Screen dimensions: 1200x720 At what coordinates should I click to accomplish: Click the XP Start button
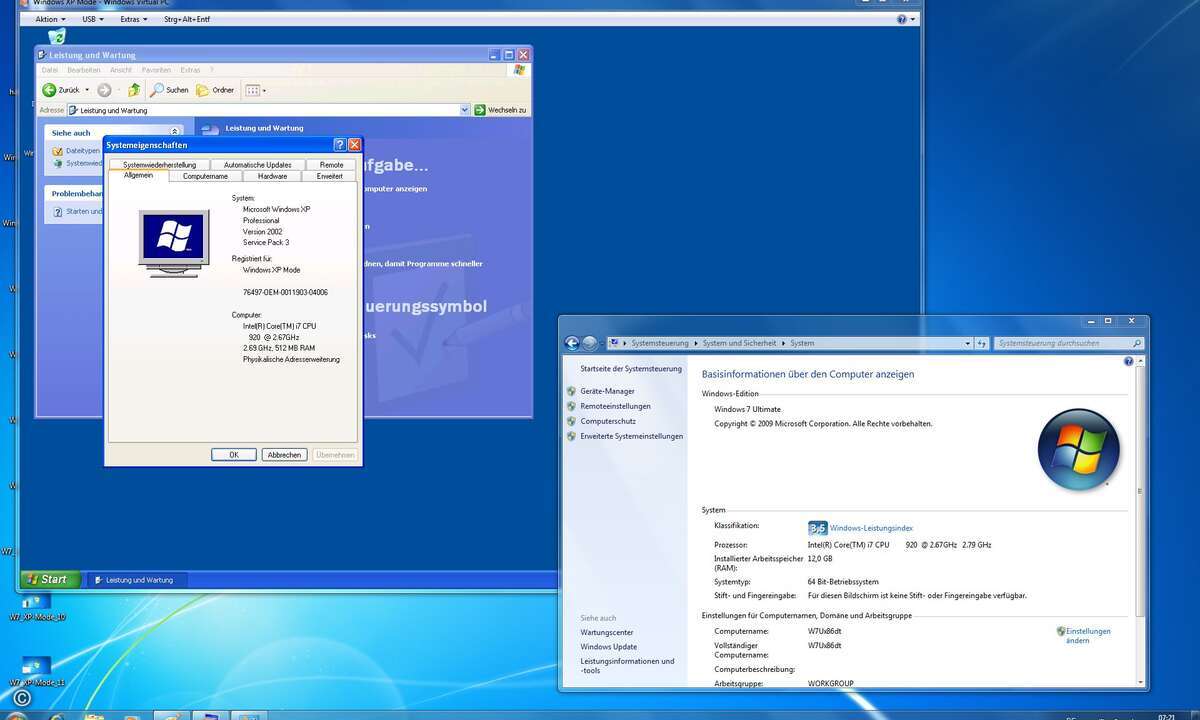click(x=48, y=579)
